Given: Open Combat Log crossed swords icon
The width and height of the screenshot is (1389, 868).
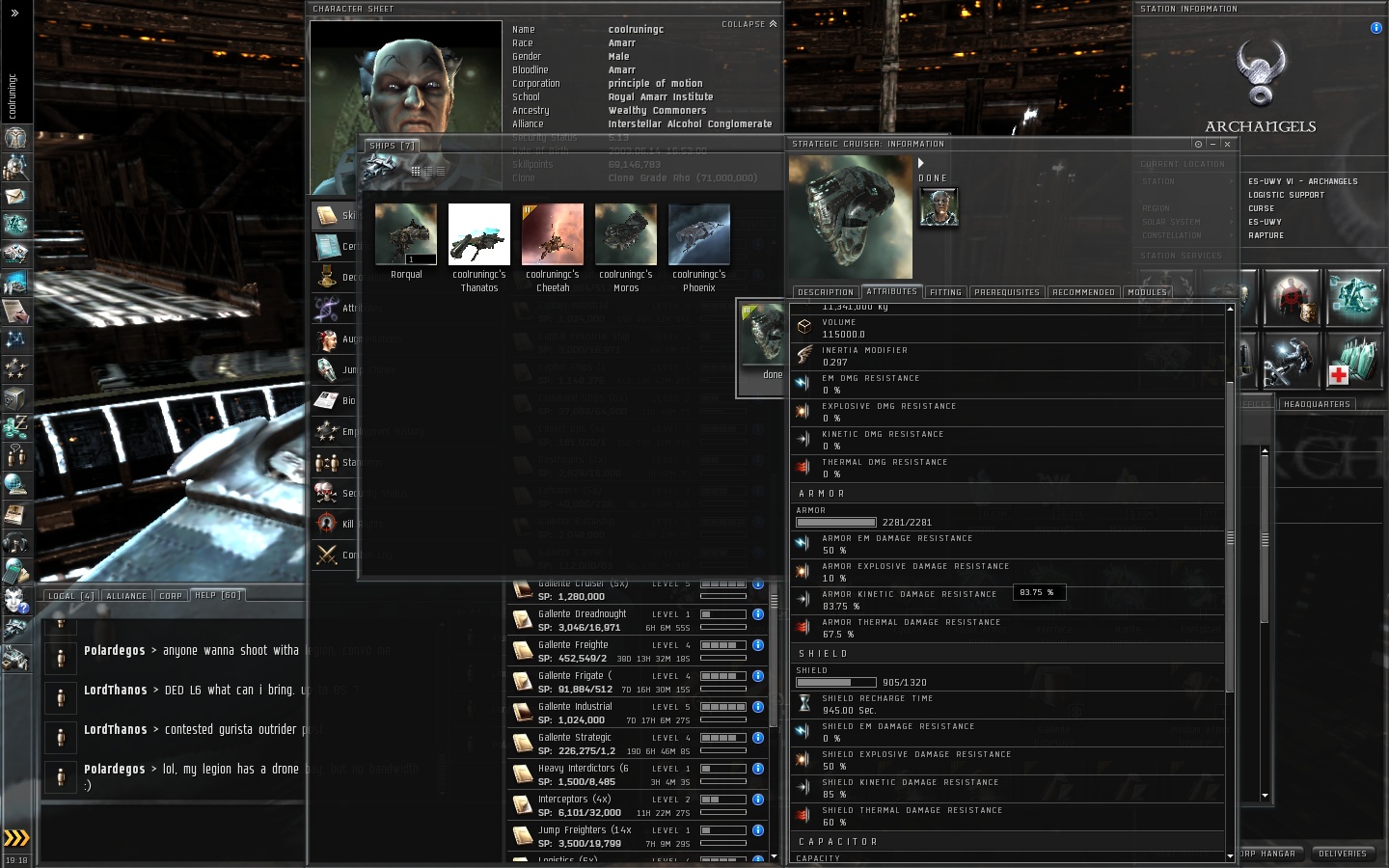Looking at the screenshot, I should click(326, 555).
